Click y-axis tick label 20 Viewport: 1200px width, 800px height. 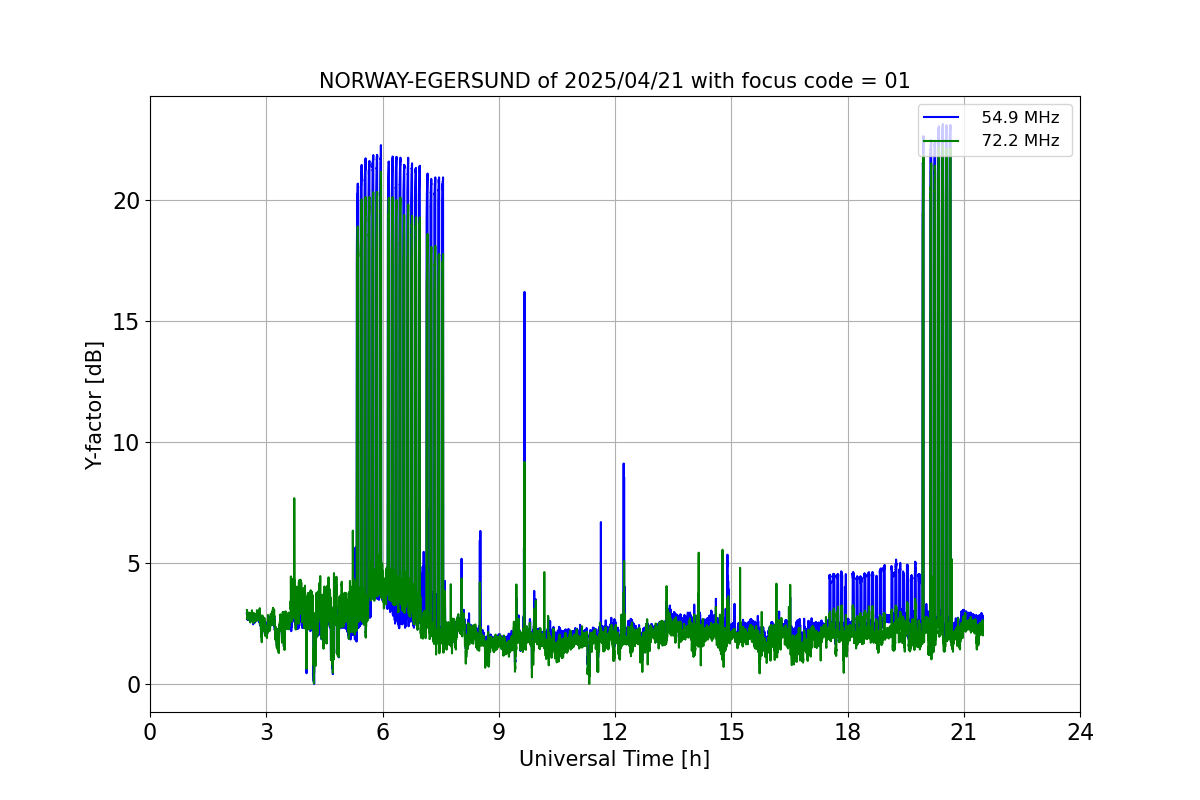coord(128,201)
